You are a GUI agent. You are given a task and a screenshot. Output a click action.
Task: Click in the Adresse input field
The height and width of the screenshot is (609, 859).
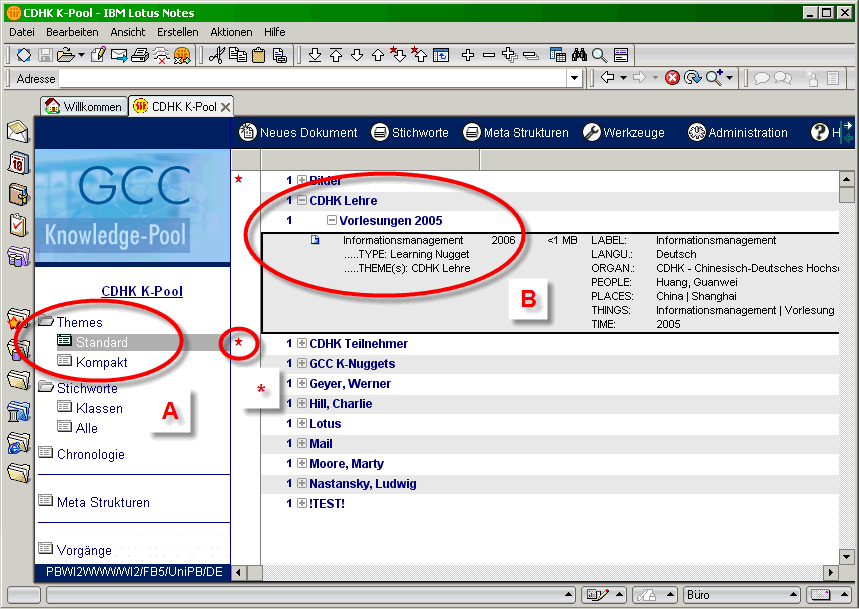[313, 78]
